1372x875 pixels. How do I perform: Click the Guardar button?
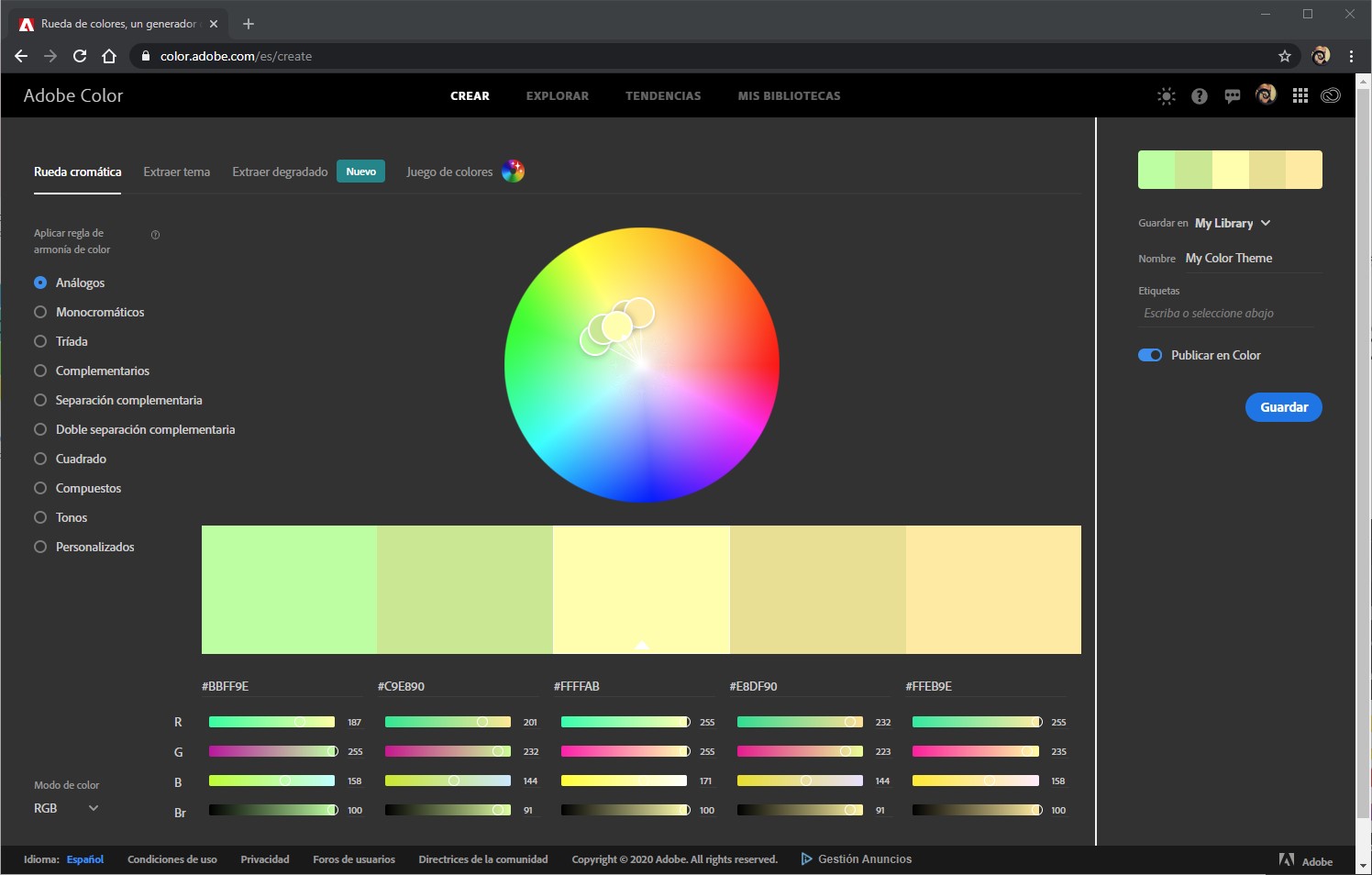(1284, 407)
